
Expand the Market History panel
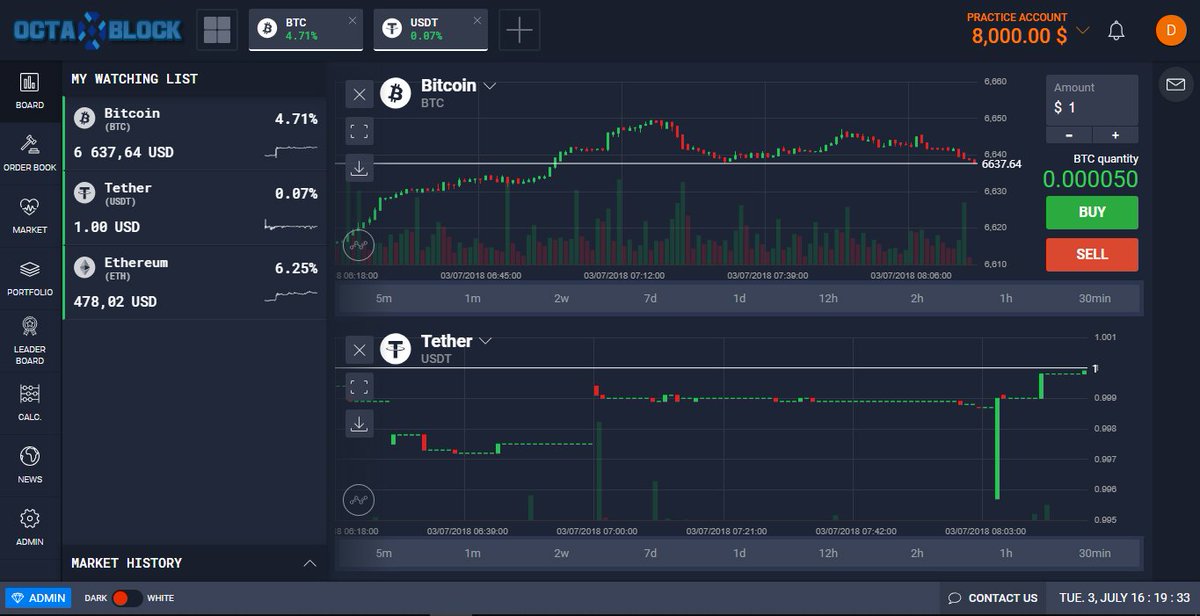310,563
